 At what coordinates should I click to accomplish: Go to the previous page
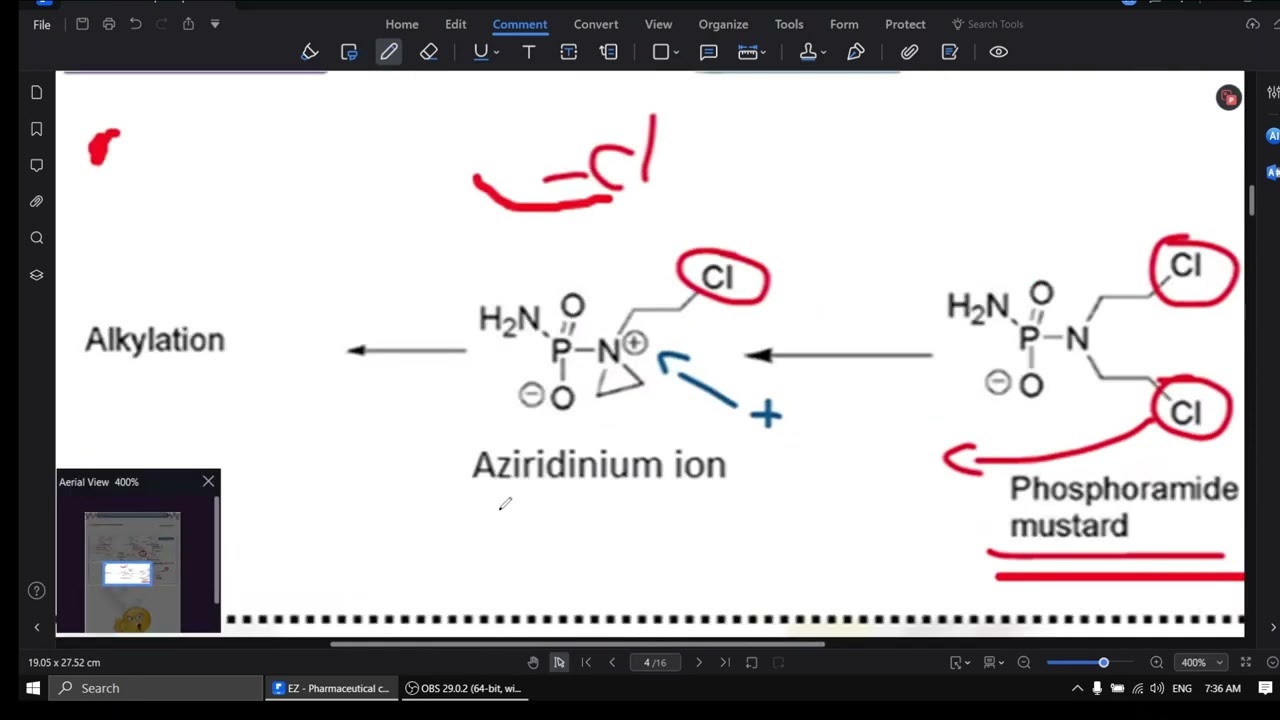pyautogui.click(x=612, y=662)
